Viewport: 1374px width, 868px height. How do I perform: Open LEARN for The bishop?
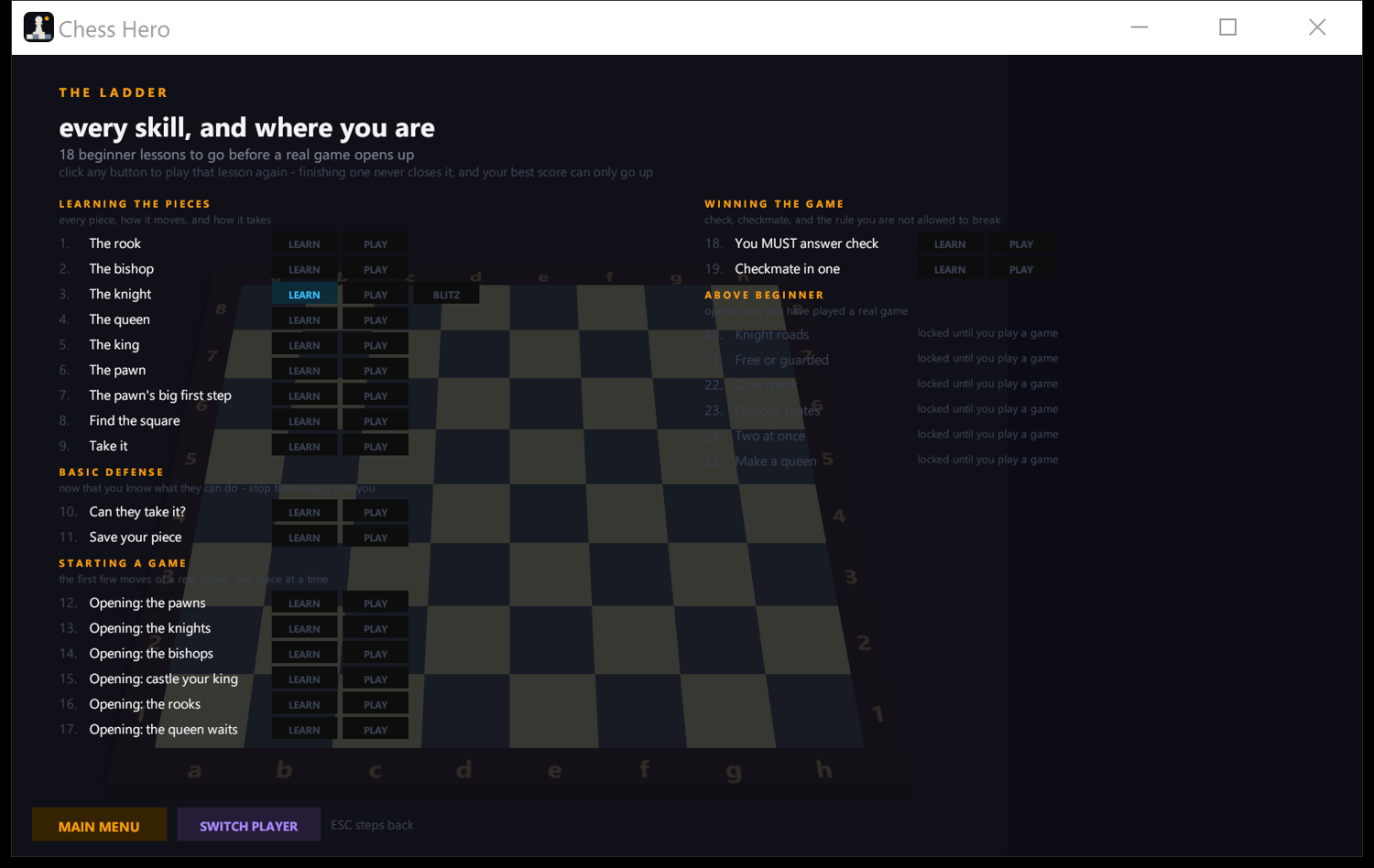tap(304, 270)
